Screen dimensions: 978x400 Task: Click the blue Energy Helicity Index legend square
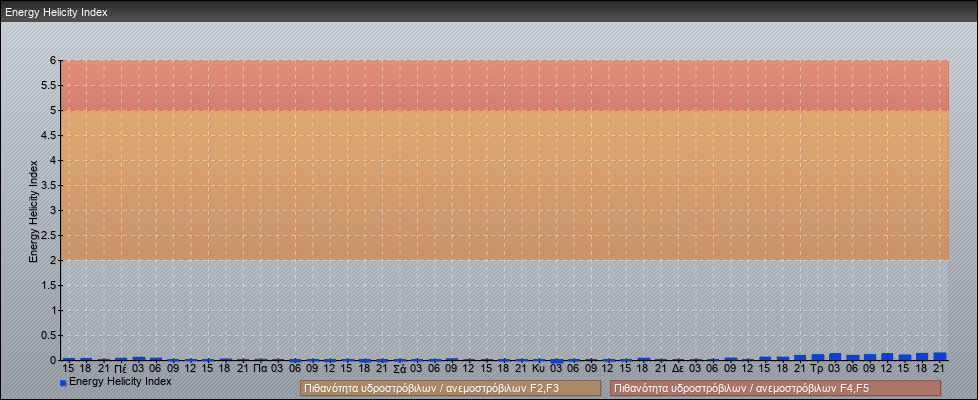pos(63,382)
